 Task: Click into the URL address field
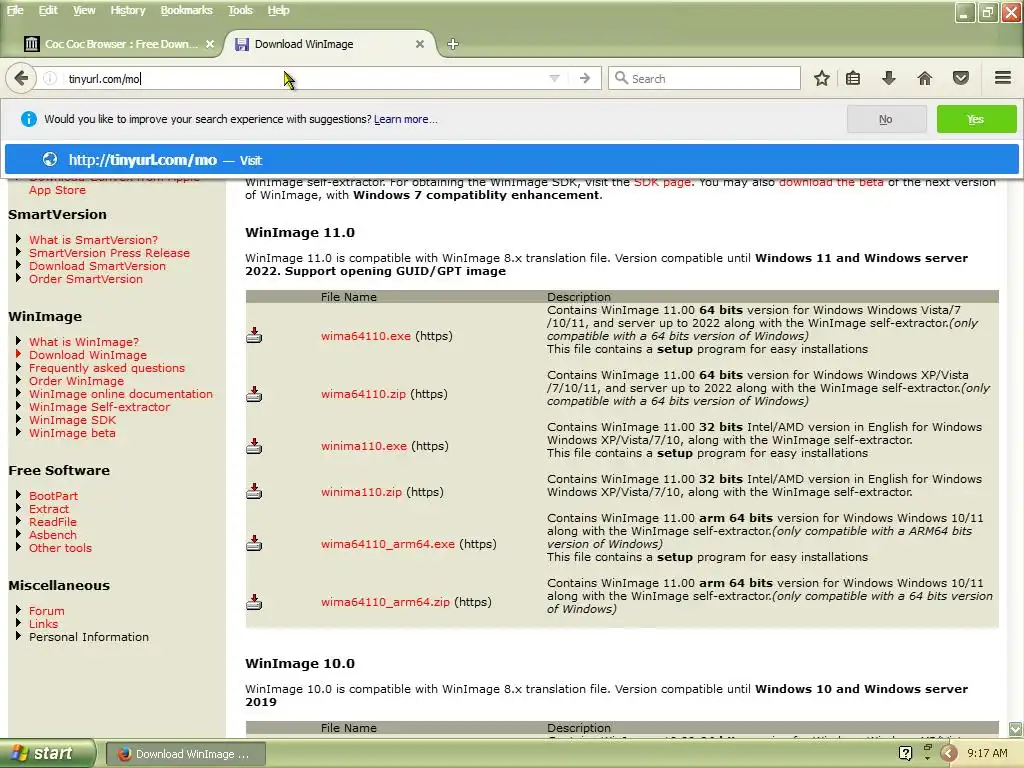point(300,78)
